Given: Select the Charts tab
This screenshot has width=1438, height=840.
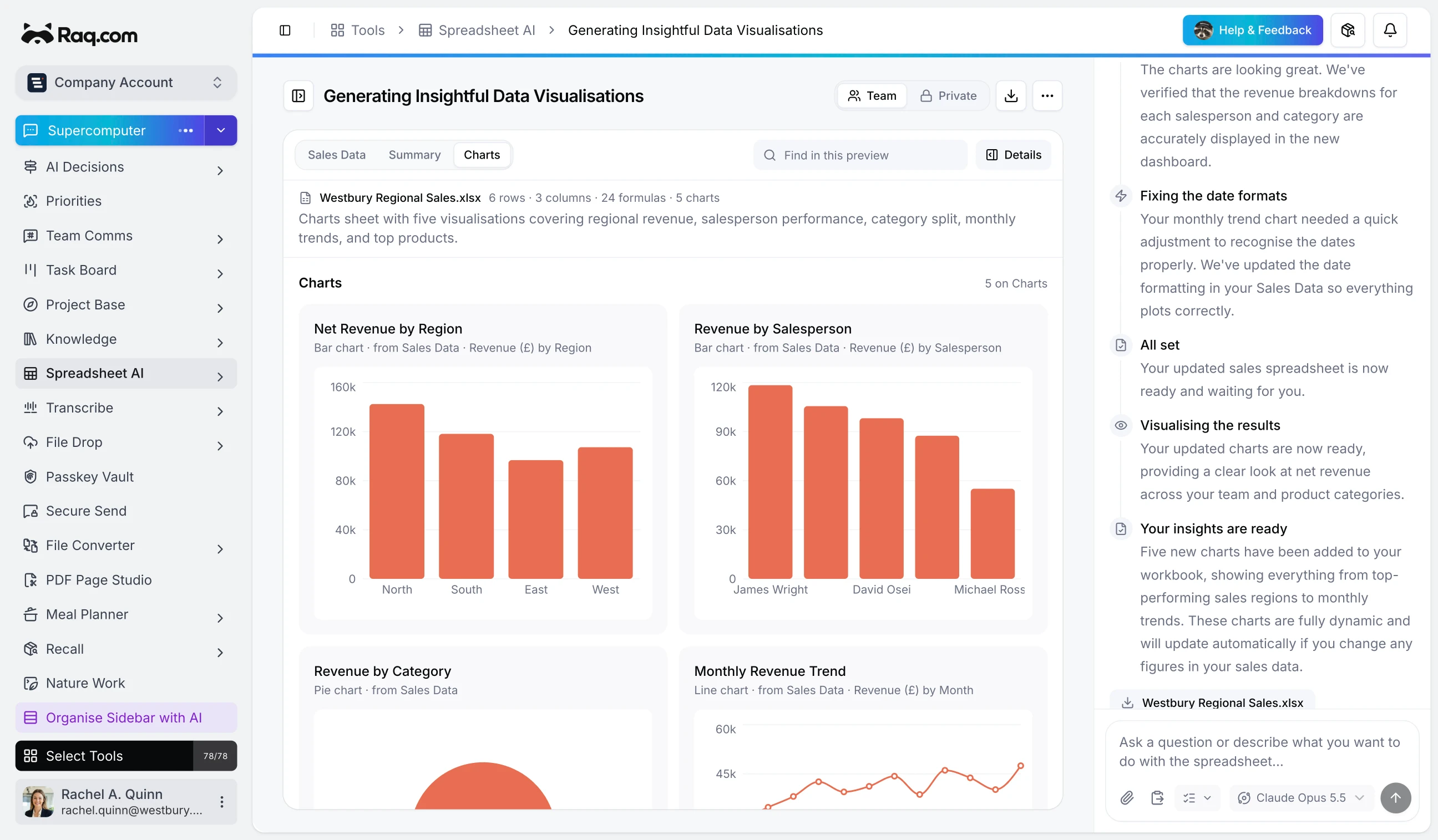Looking at the screenshot, I should (x=482, y=155).
